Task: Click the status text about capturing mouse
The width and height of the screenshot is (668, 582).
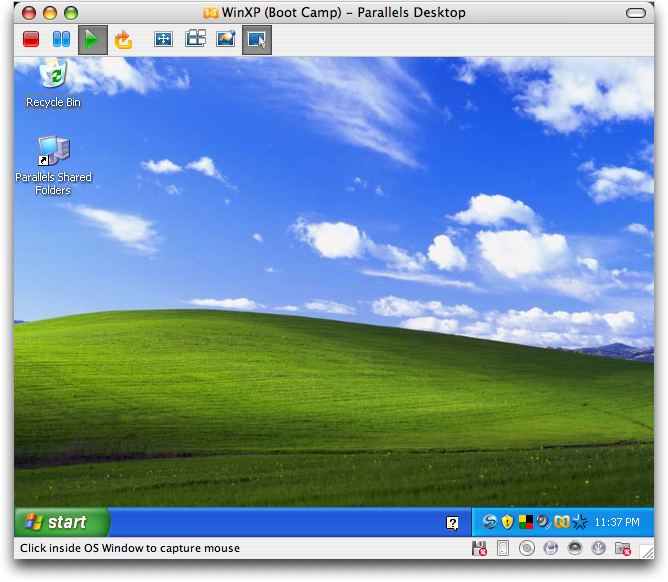Action: [x=130, y=548]
